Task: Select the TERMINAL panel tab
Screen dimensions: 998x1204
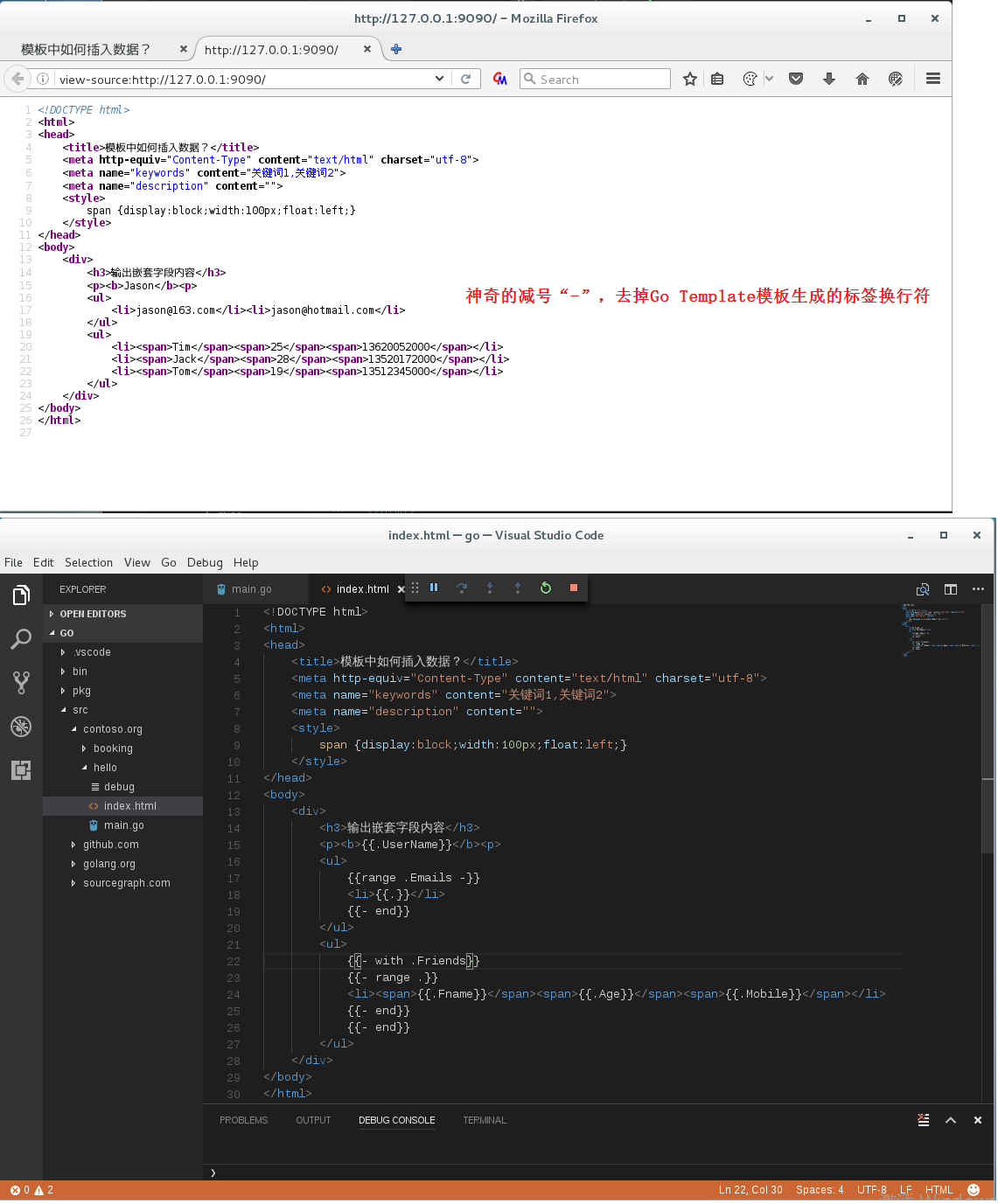Action: 485,1120
